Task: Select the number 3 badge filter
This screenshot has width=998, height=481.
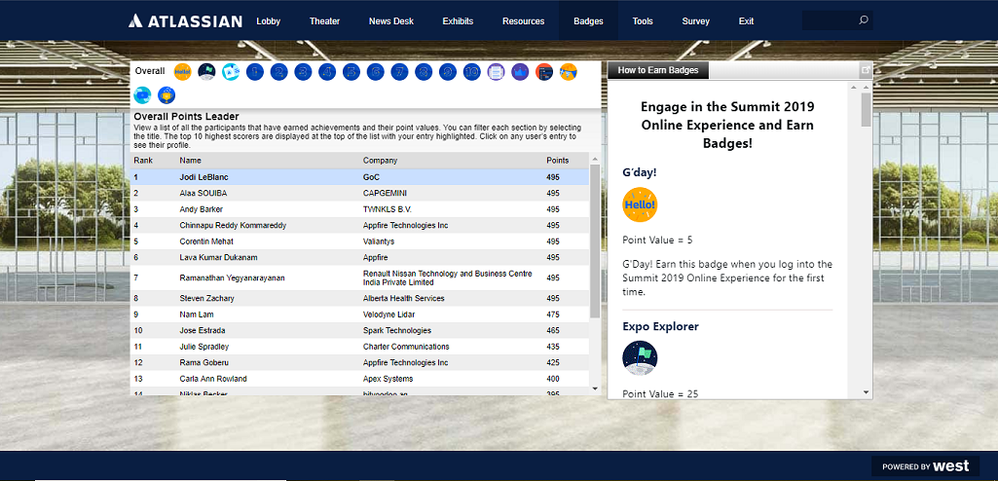Action: click(x=303, y=72)
